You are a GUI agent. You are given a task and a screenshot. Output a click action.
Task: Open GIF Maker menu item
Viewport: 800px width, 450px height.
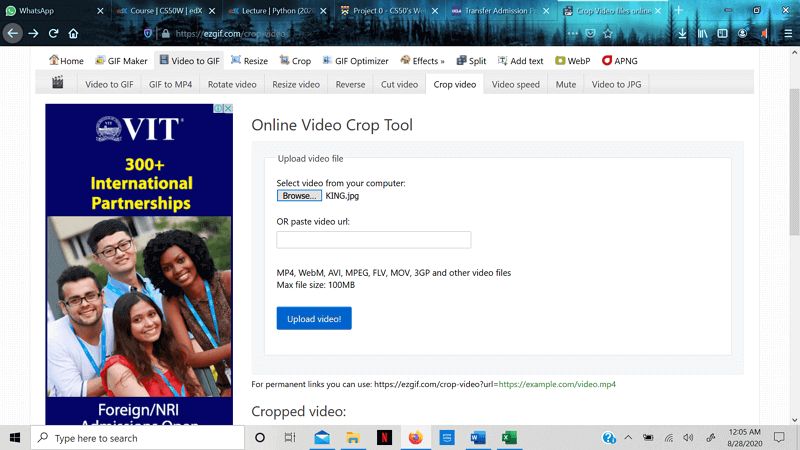pyautogui.click(x=121, y=61)
